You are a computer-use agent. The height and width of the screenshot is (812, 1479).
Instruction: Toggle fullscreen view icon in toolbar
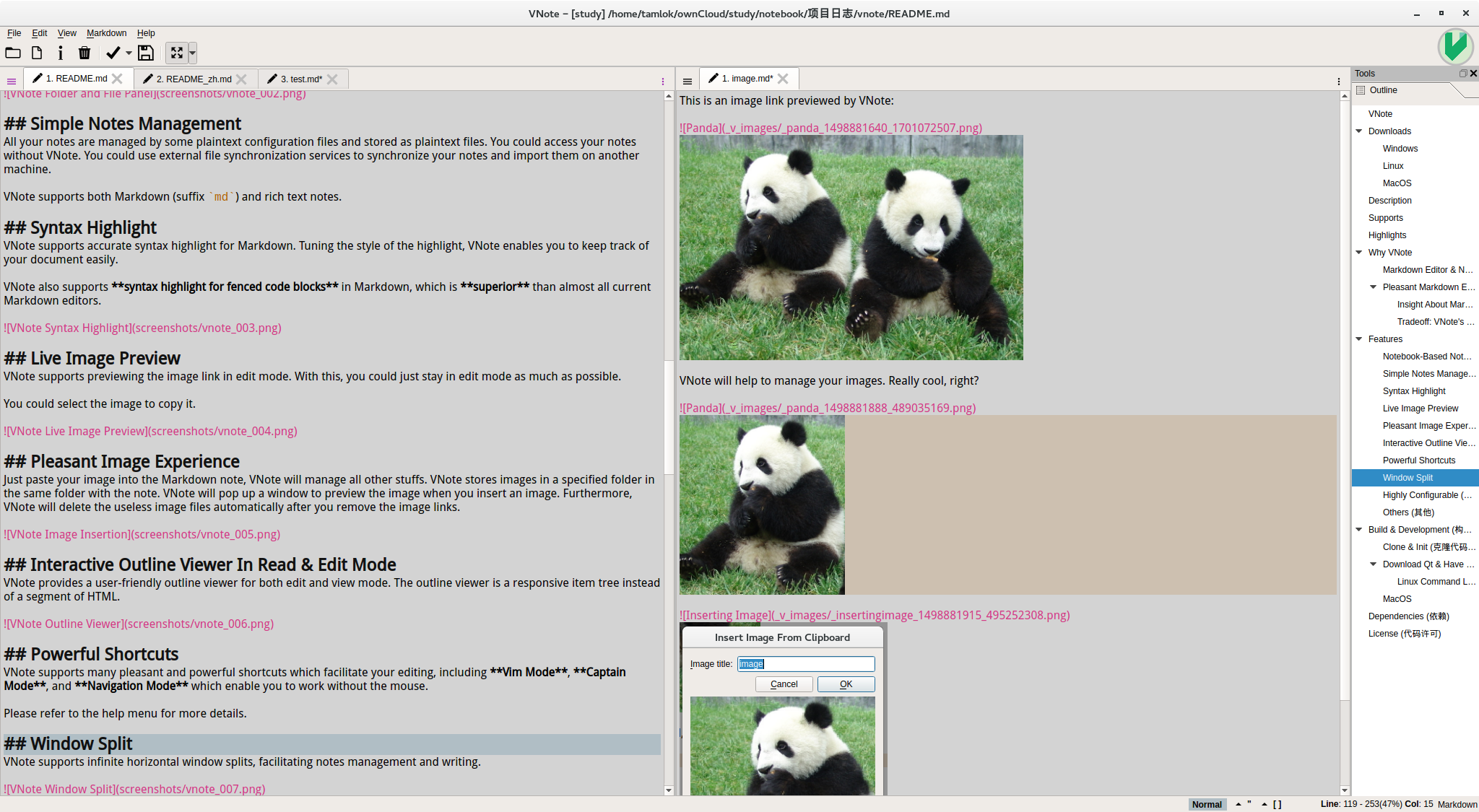(177, 53)
